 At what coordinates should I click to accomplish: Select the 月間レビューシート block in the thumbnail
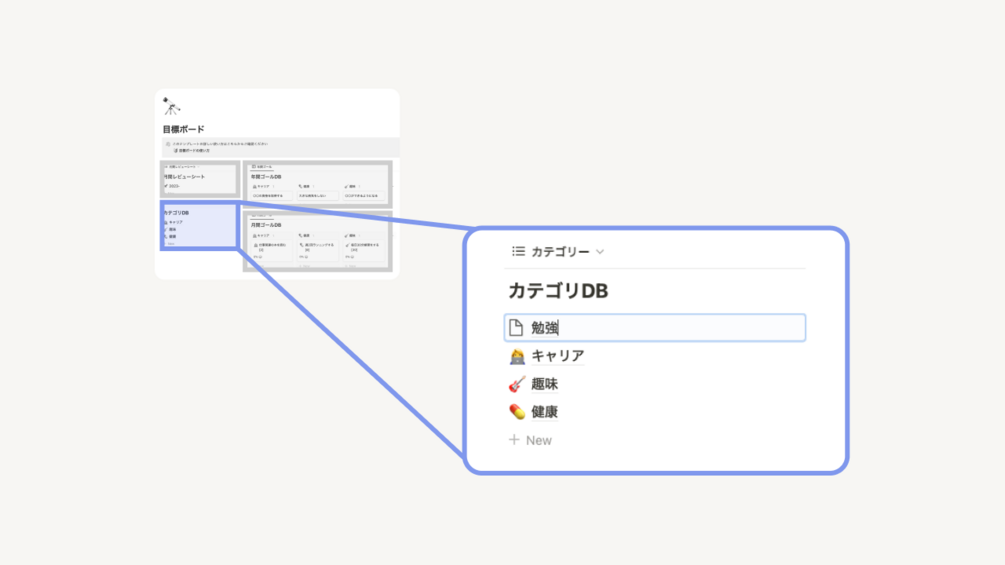tap(200, 178)
